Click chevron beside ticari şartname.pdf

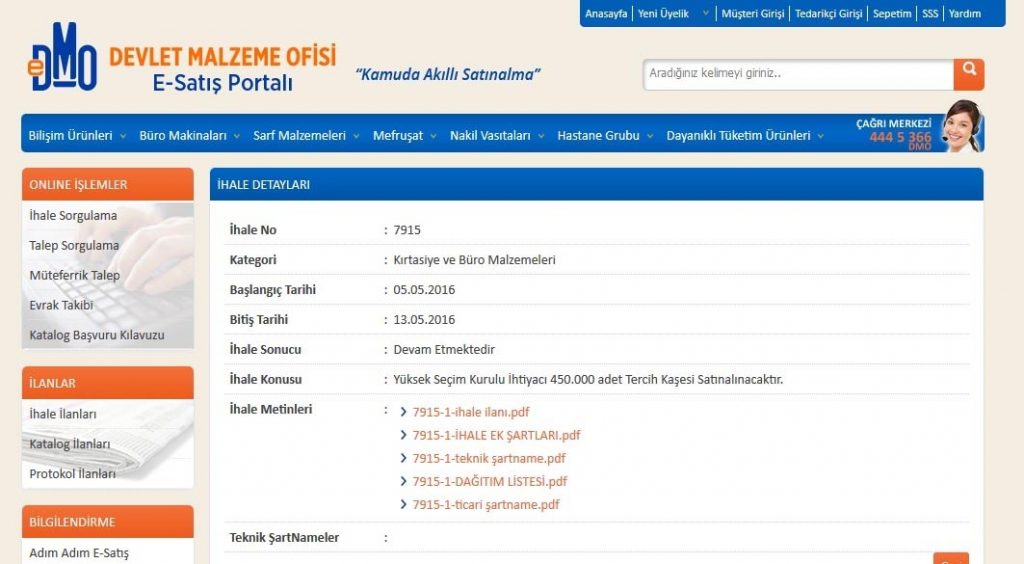point(404,505)
